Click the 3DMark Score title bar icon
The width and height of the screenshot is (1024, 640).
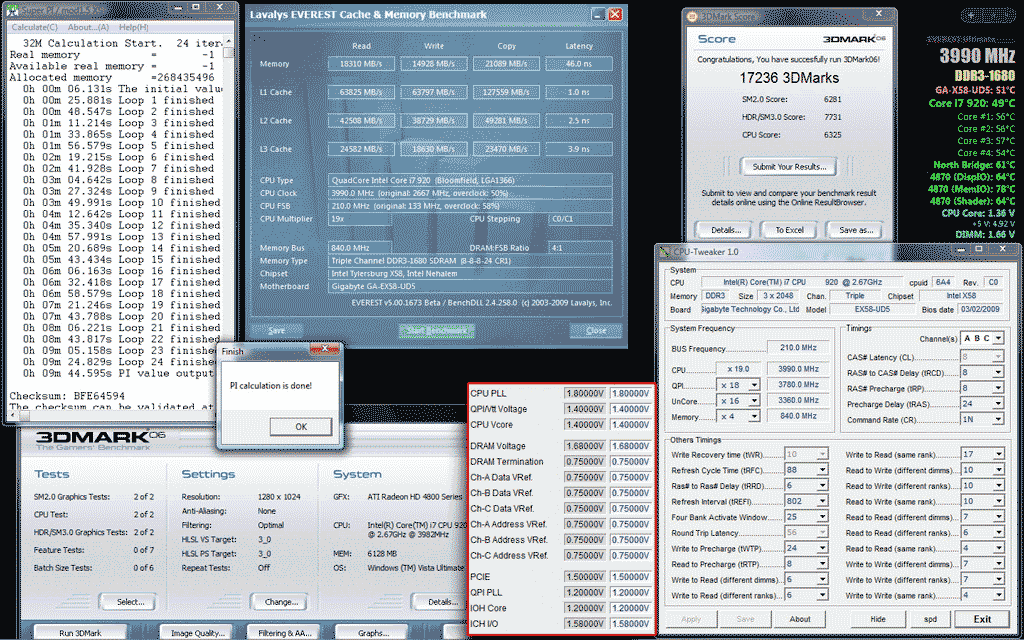691,16
